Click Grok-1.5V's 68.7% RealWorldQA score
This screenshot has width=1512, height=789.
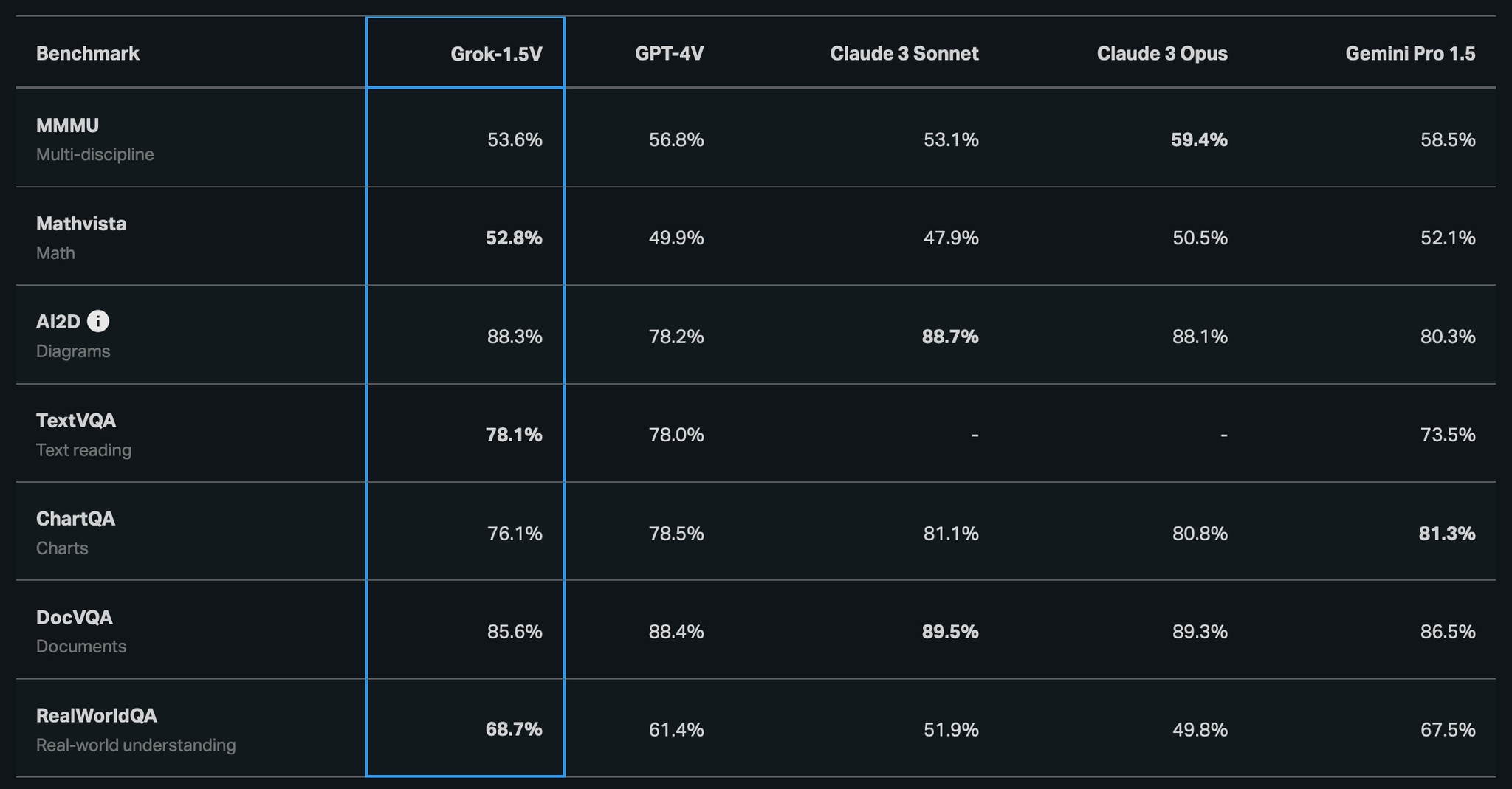coord(514,730)
